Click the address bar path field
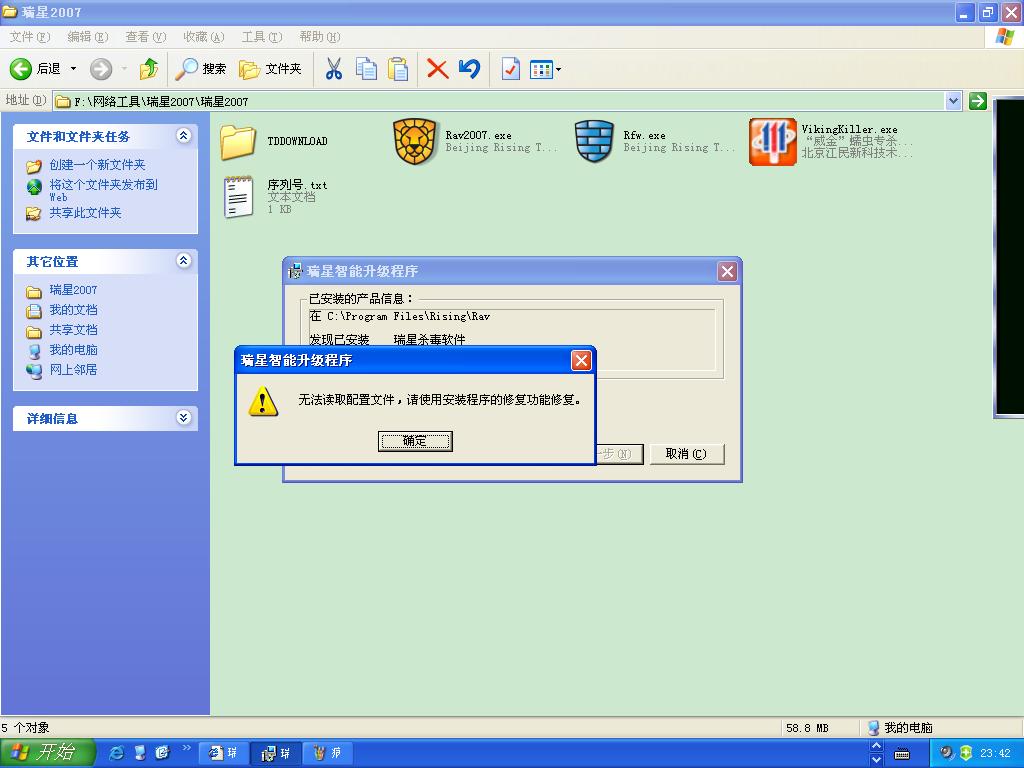The image size is (1024, 768). click(x=500, y=101)
